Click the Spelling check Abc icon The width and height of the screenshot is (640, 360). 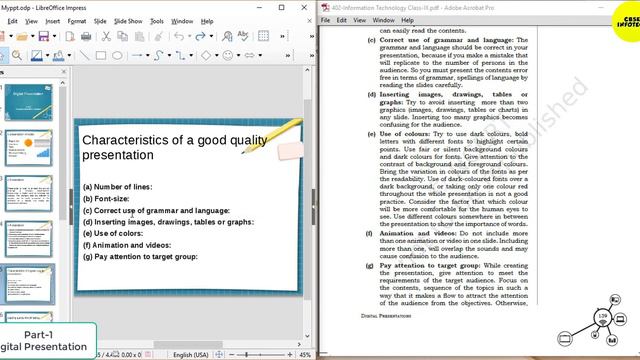(243, 36)
